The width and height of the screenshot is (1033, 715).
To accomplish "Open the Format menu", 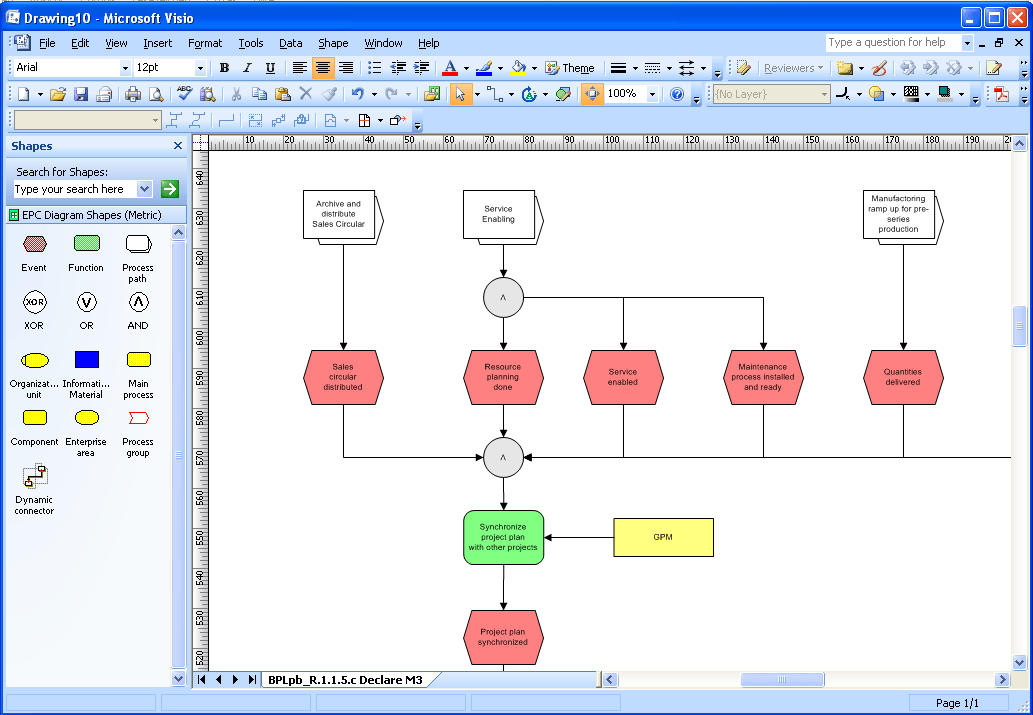I will point(205,43).
